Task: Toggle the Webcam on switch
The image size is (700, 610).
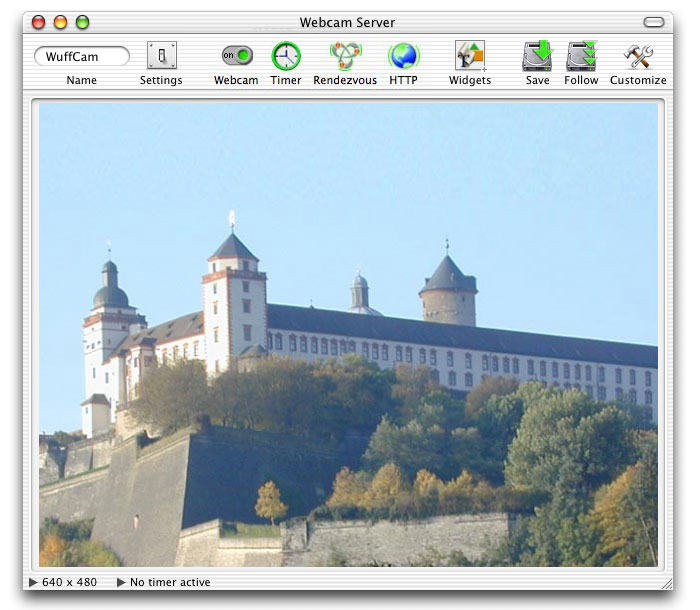Action: 236,56
